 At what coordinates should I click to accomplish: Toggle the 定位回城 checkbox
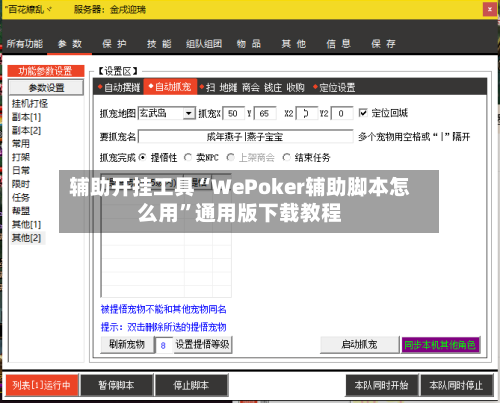[x=363, y=113]
